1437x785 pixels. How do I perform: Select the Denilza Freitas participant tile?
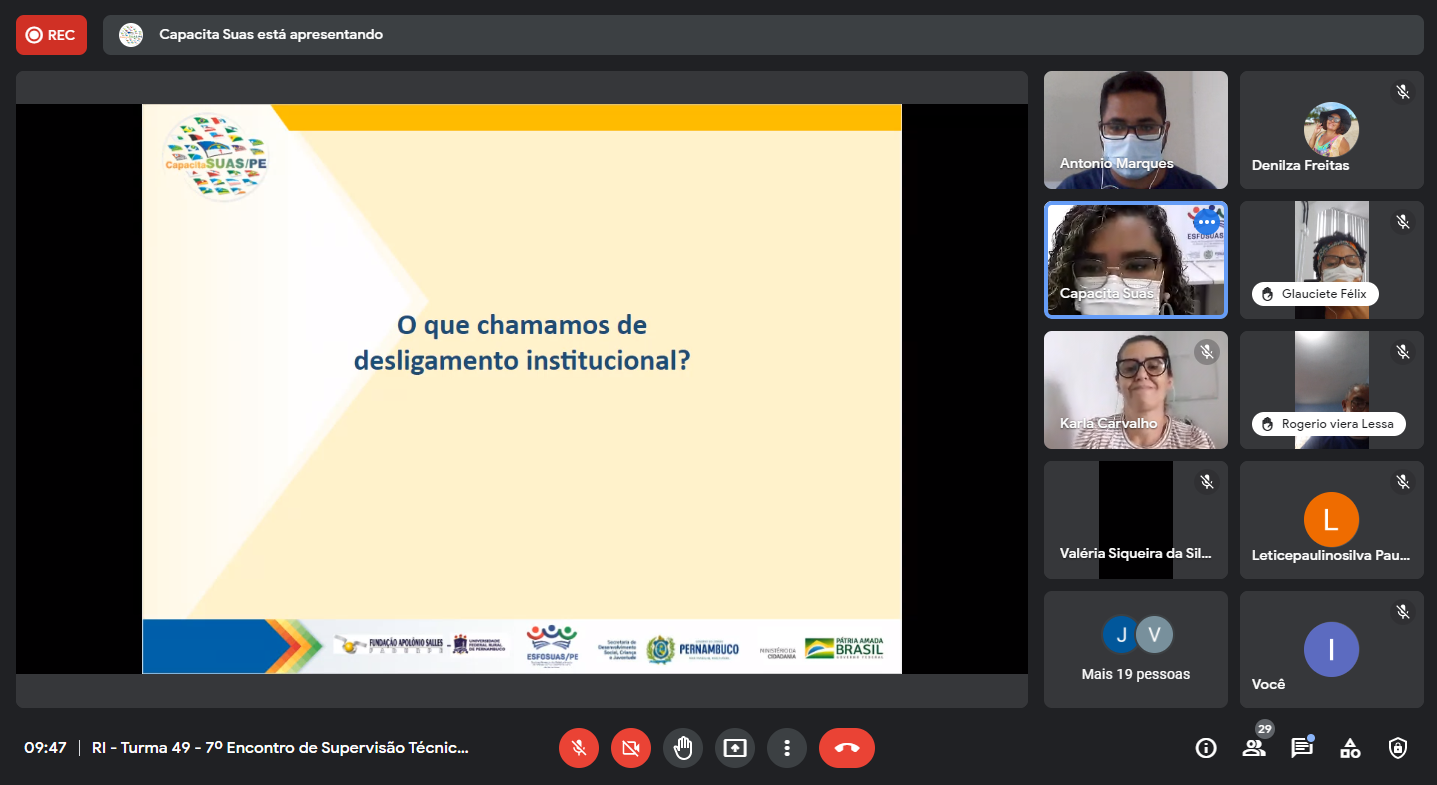coord(1331,130)
